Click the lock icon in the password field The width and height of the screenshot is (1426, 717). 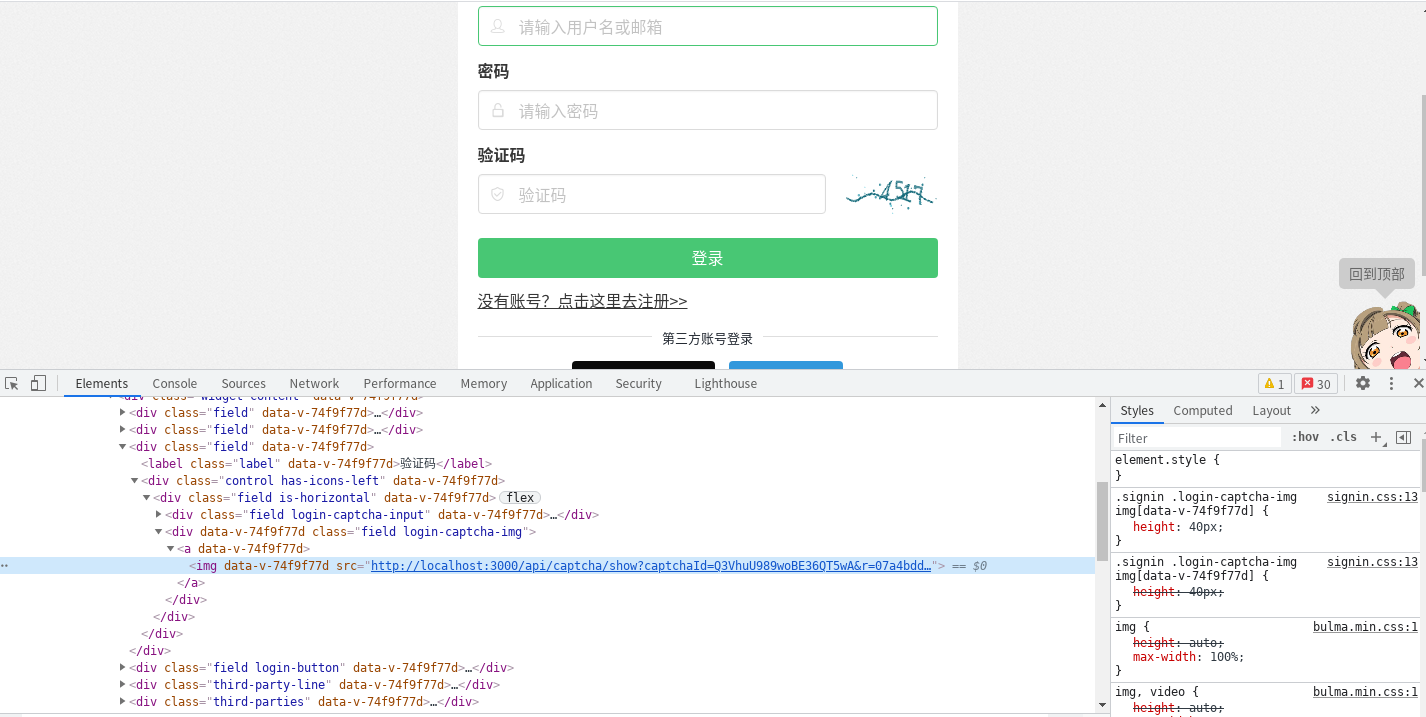(497, 111)
